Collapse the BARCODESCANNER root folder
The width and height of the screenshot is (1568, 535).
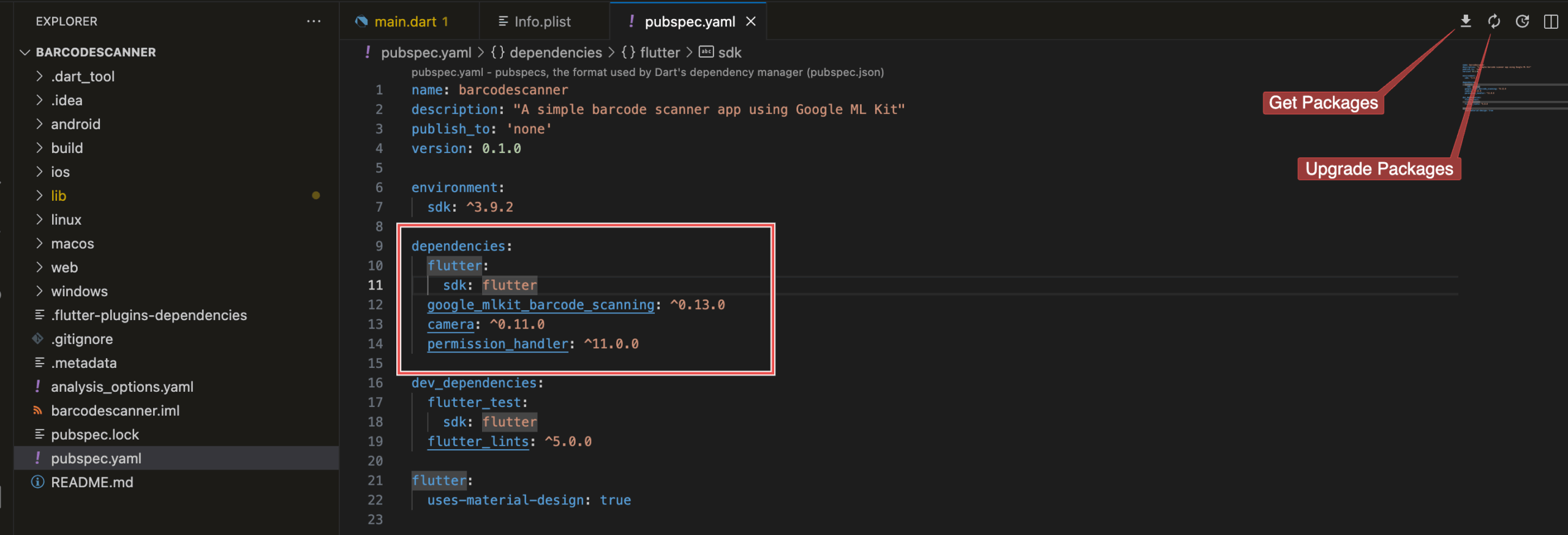point(176,52)
